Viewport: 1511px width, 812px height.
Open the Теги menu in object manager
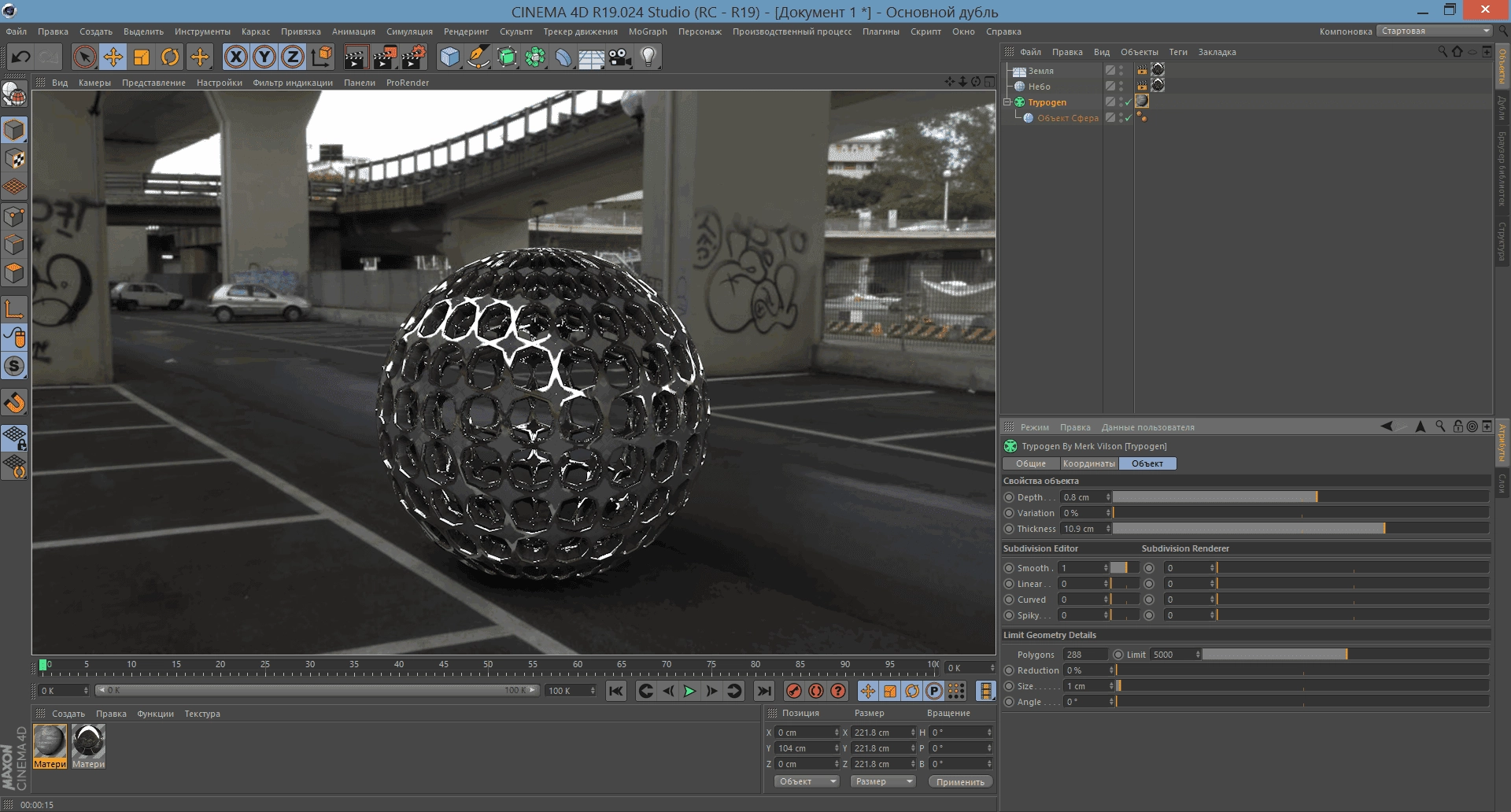(x=1177, y=52)
